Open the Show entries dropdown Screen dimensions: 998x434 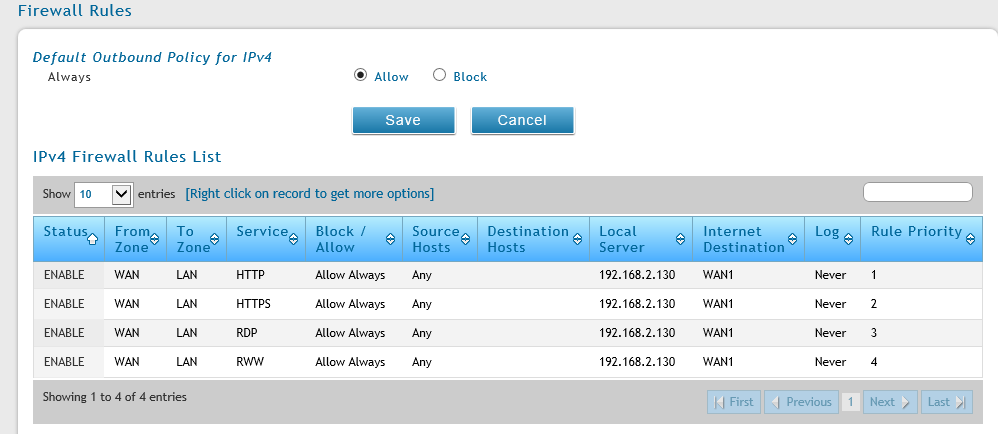pos(103,193)
